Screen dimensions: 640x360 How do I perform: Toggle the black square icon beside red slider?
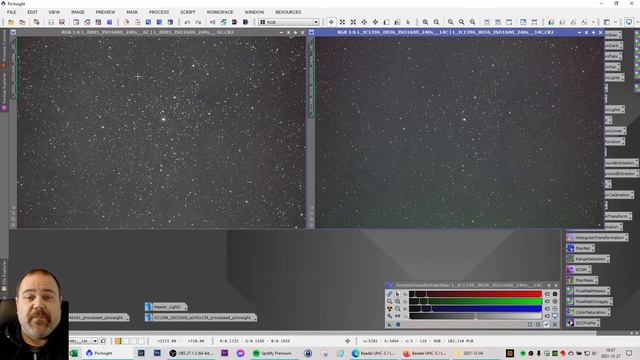555,294
